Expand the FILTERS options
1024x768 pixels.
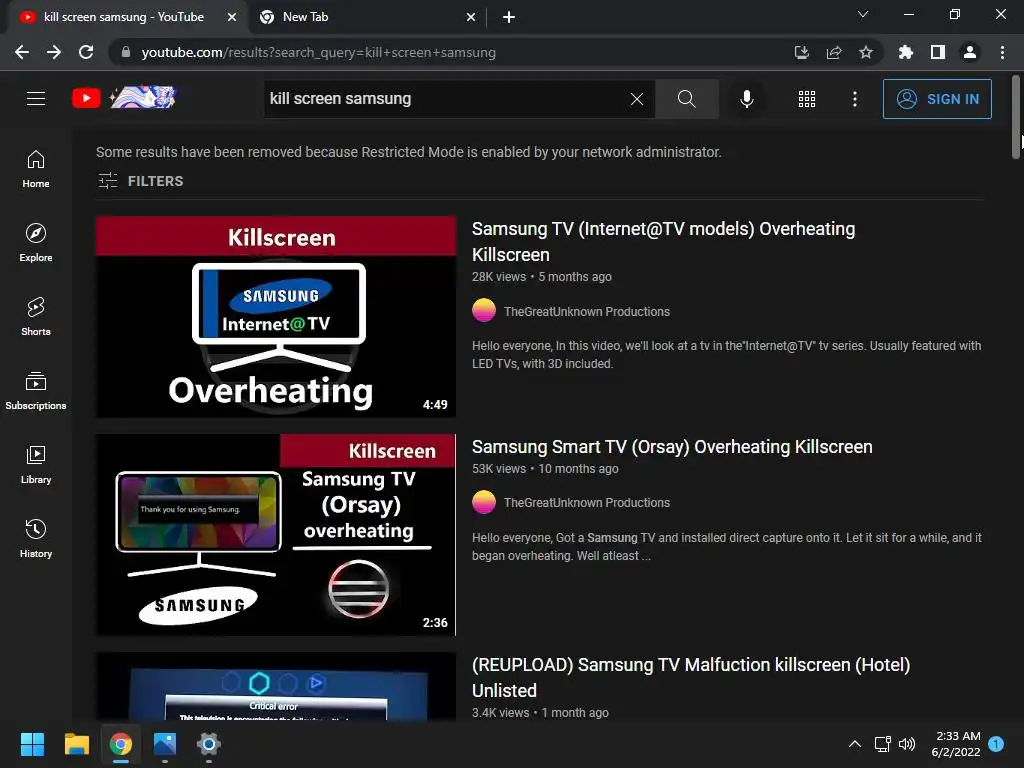point(140,181)
